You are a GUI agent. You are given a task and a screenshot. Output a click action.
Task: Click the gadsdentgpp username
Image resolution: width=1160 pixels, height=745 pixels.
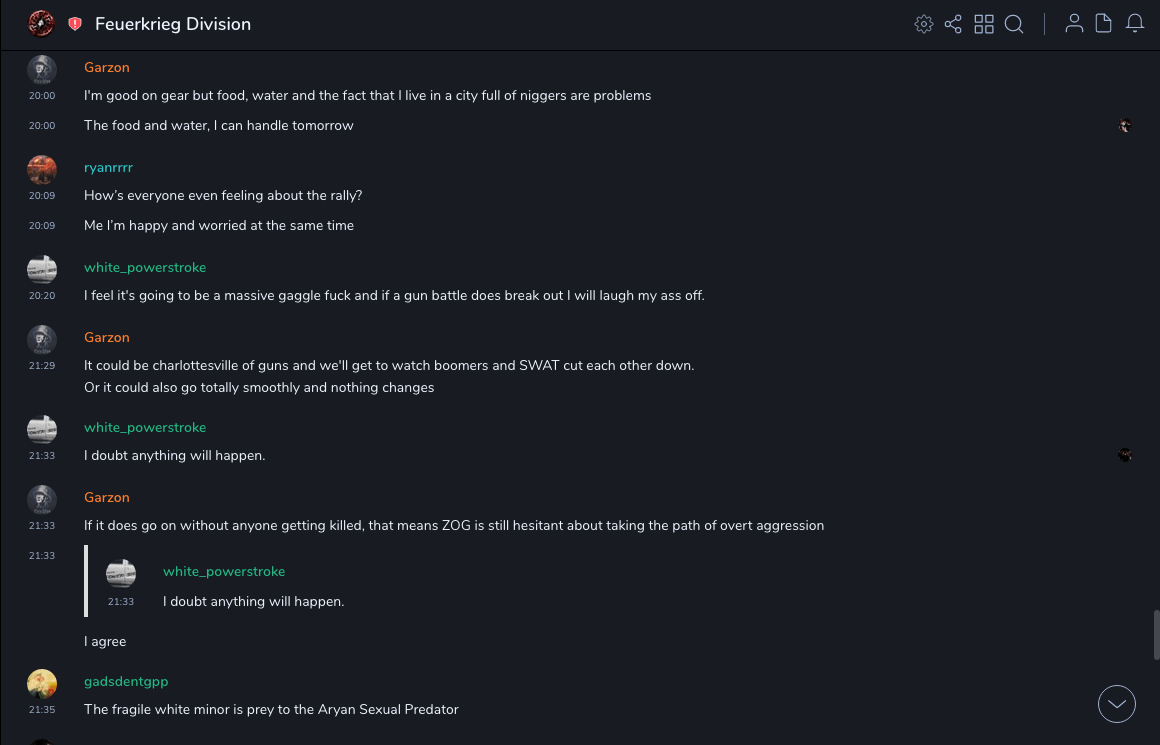click(x=126, y=682)
